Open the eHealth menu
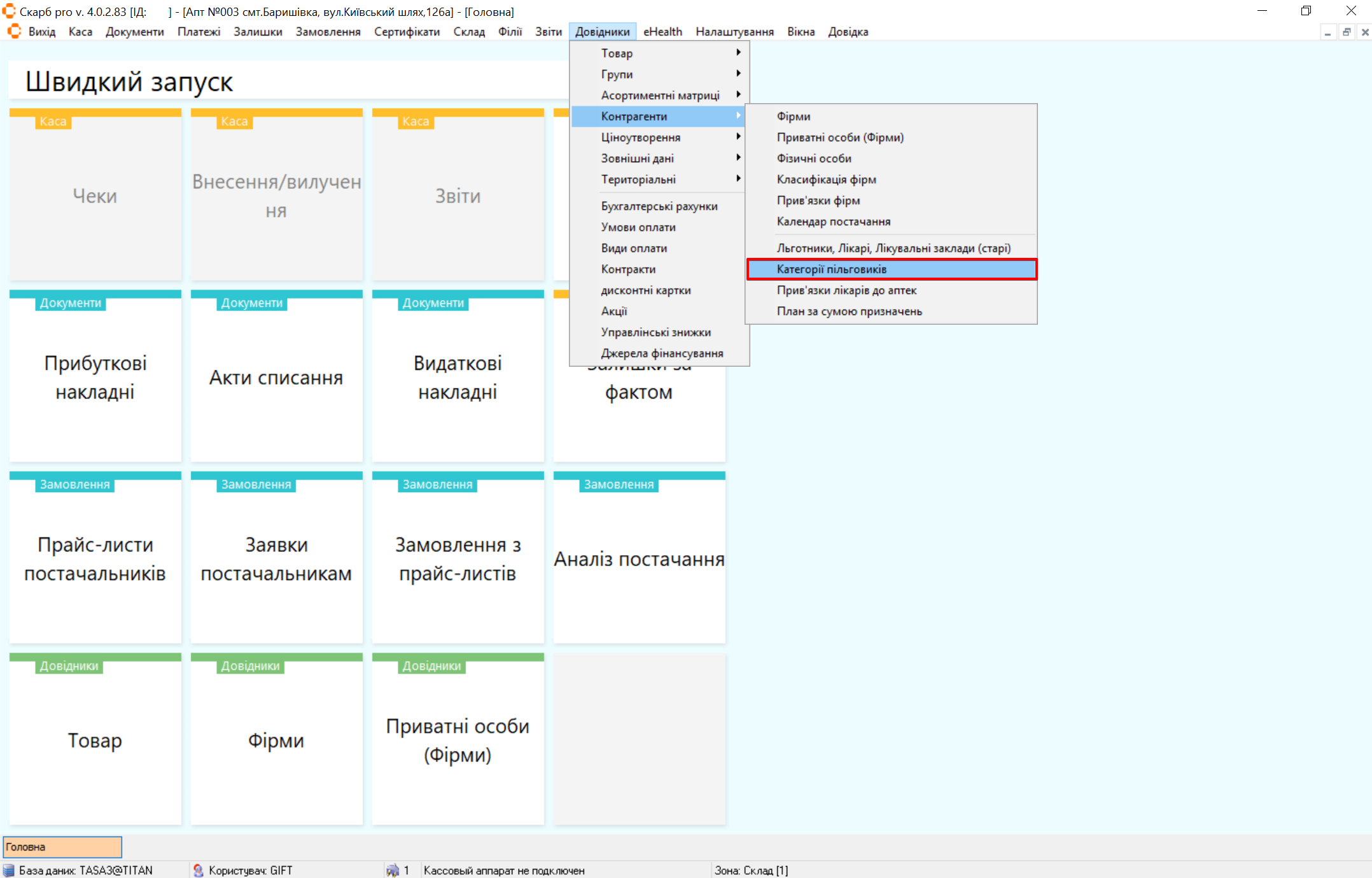The image size is (1372, 878). coord(662,32)
